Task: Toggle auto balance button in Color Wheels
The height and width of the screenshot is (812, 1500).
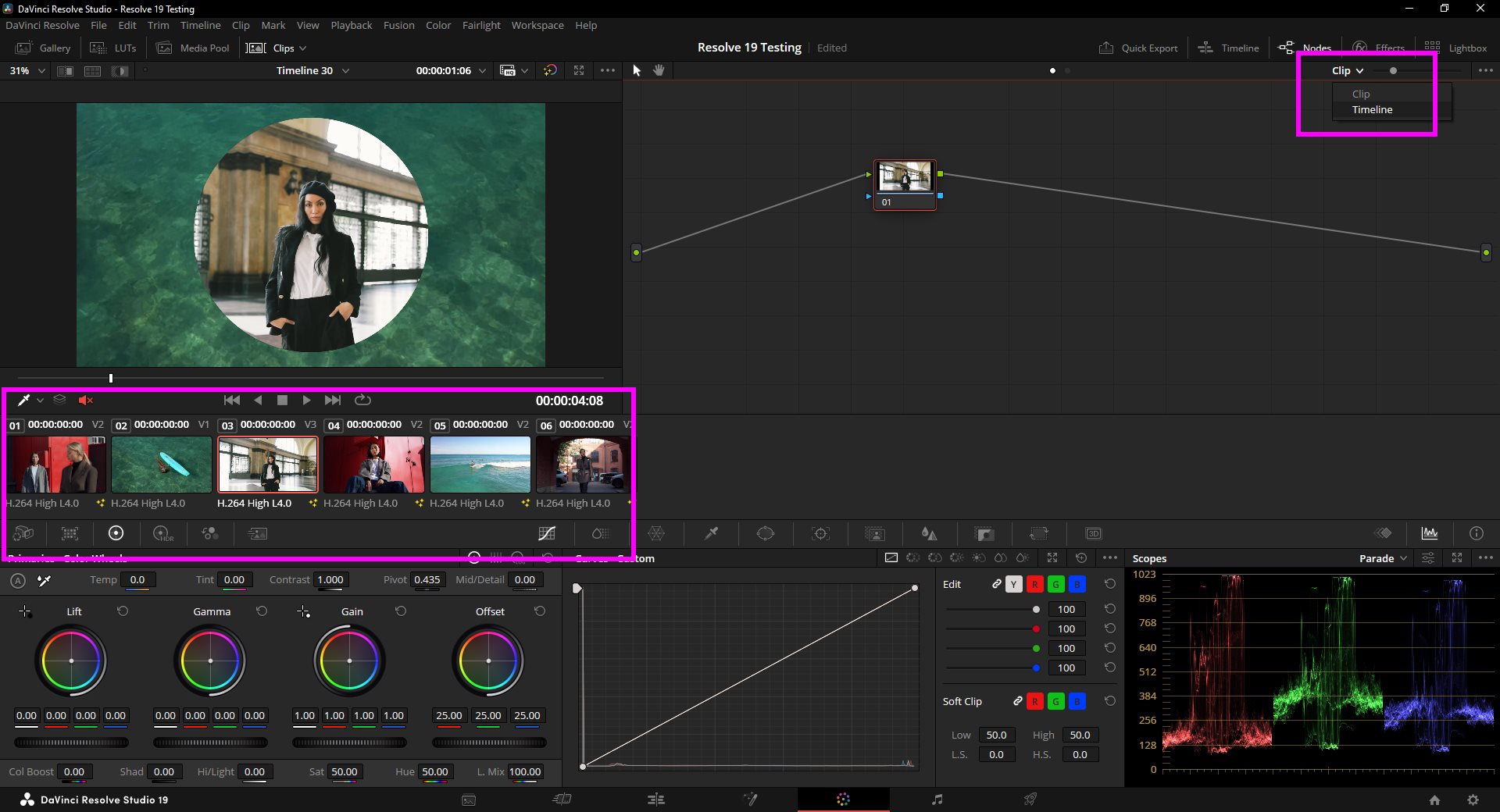Action: 18,580
